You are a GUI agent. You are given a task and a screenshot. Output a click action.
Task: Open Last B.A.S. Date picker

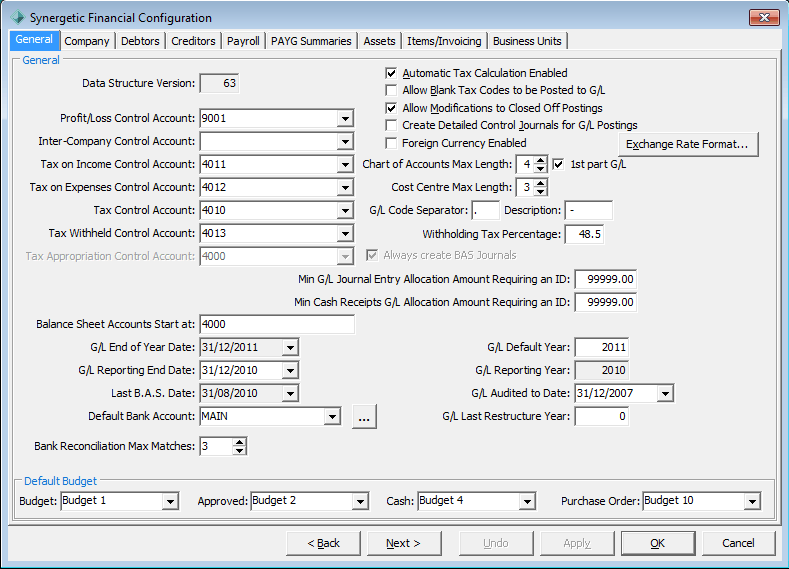pyautogui.click(x=290, y=393)
